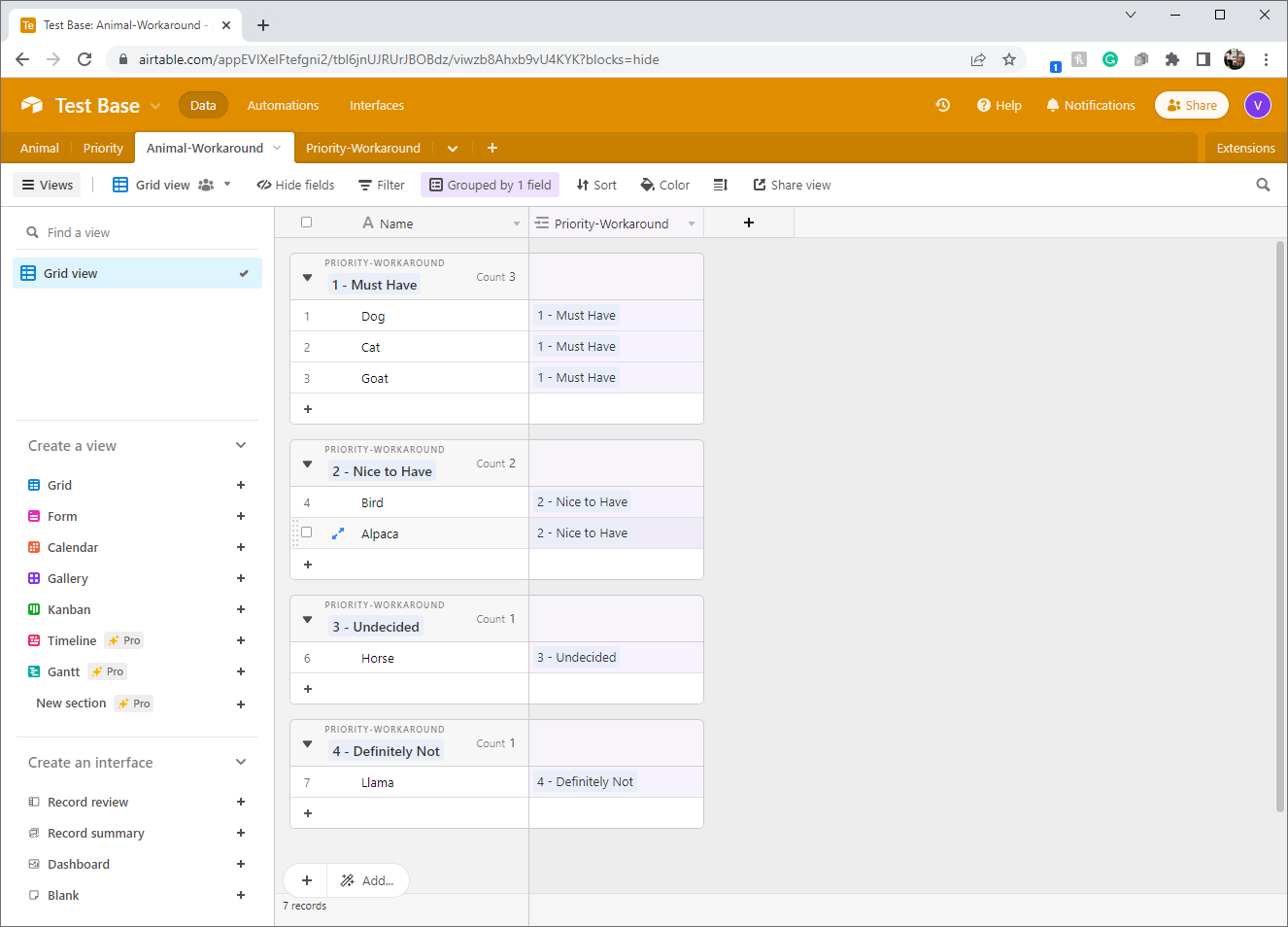Image resolution: width=1288 pixels, height=927 pixels.
Task: Expand the Alpaca record
Action: (338, 533)
